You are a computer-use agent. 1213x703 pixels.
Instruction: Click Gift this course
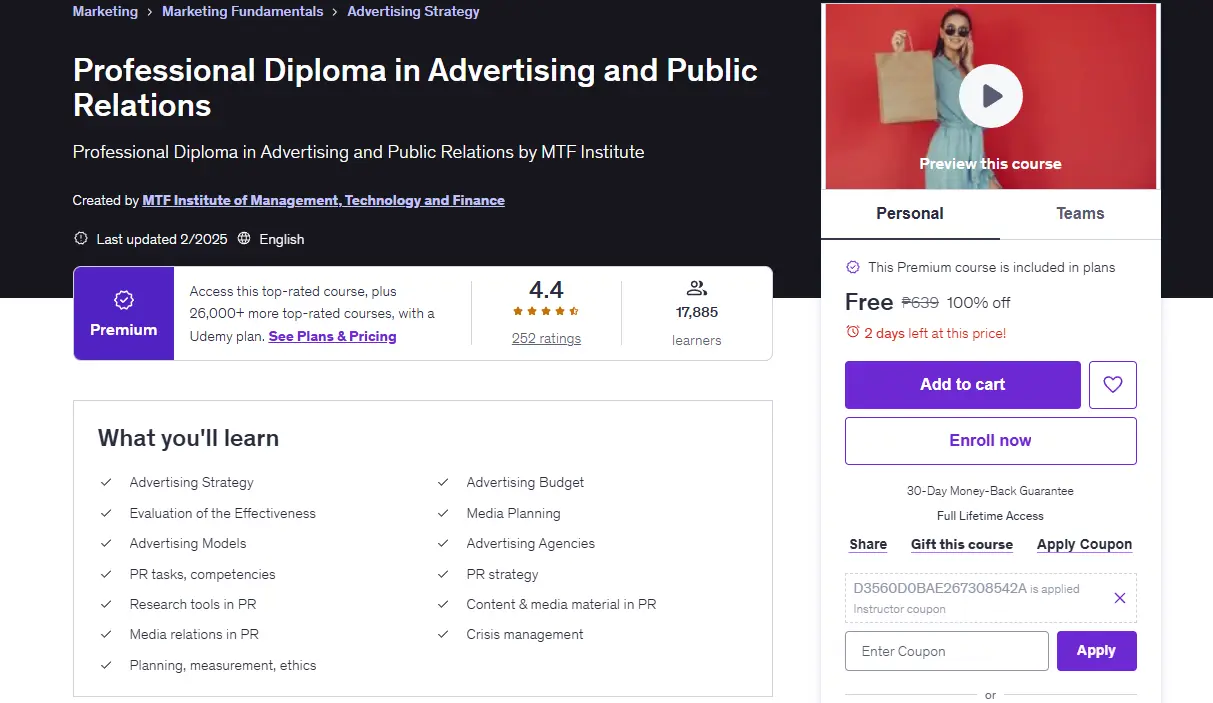(962, 544)
